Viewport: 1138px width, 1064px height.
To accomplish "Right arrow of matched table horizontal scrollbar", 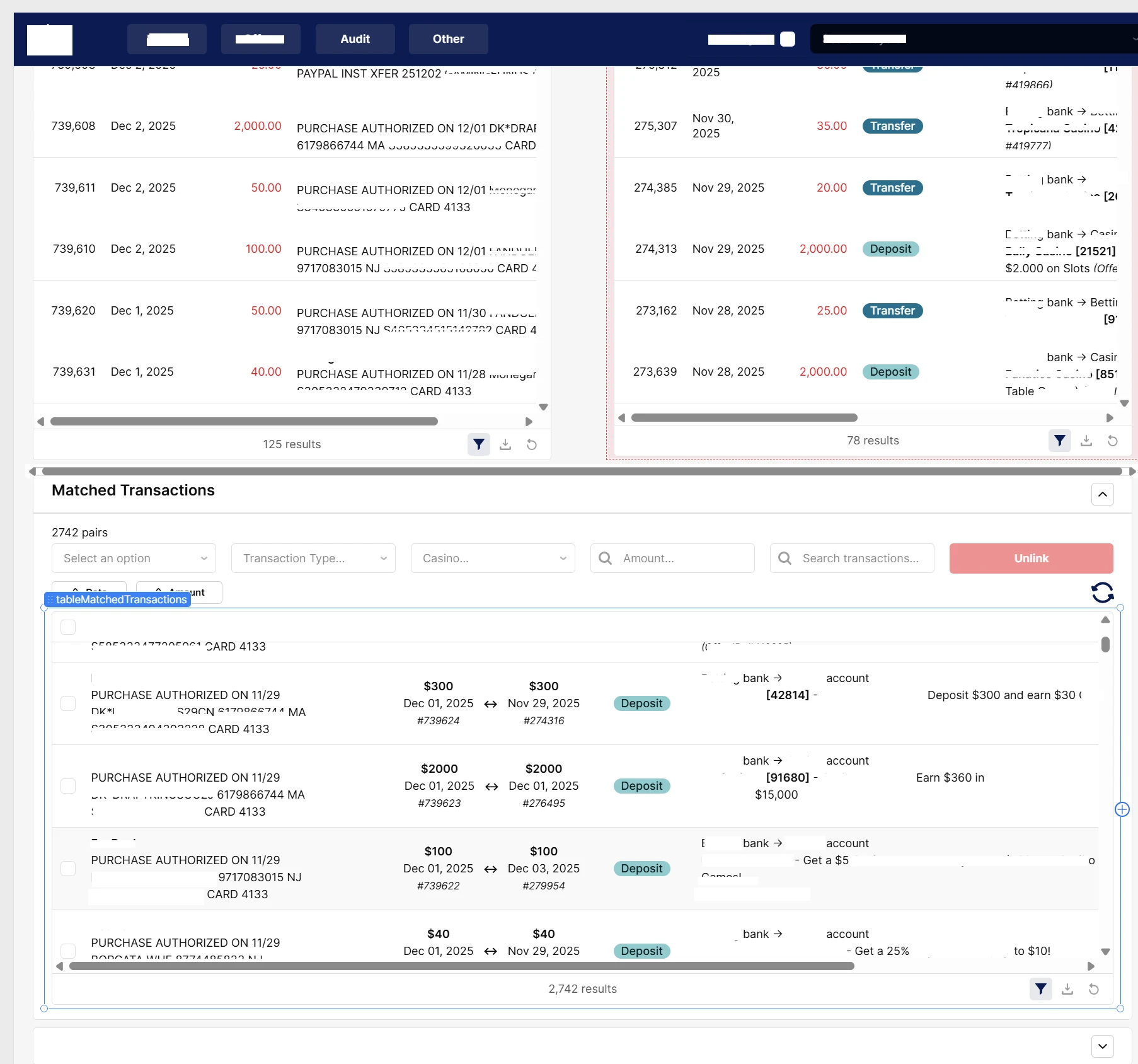I will coord(1091,966).
